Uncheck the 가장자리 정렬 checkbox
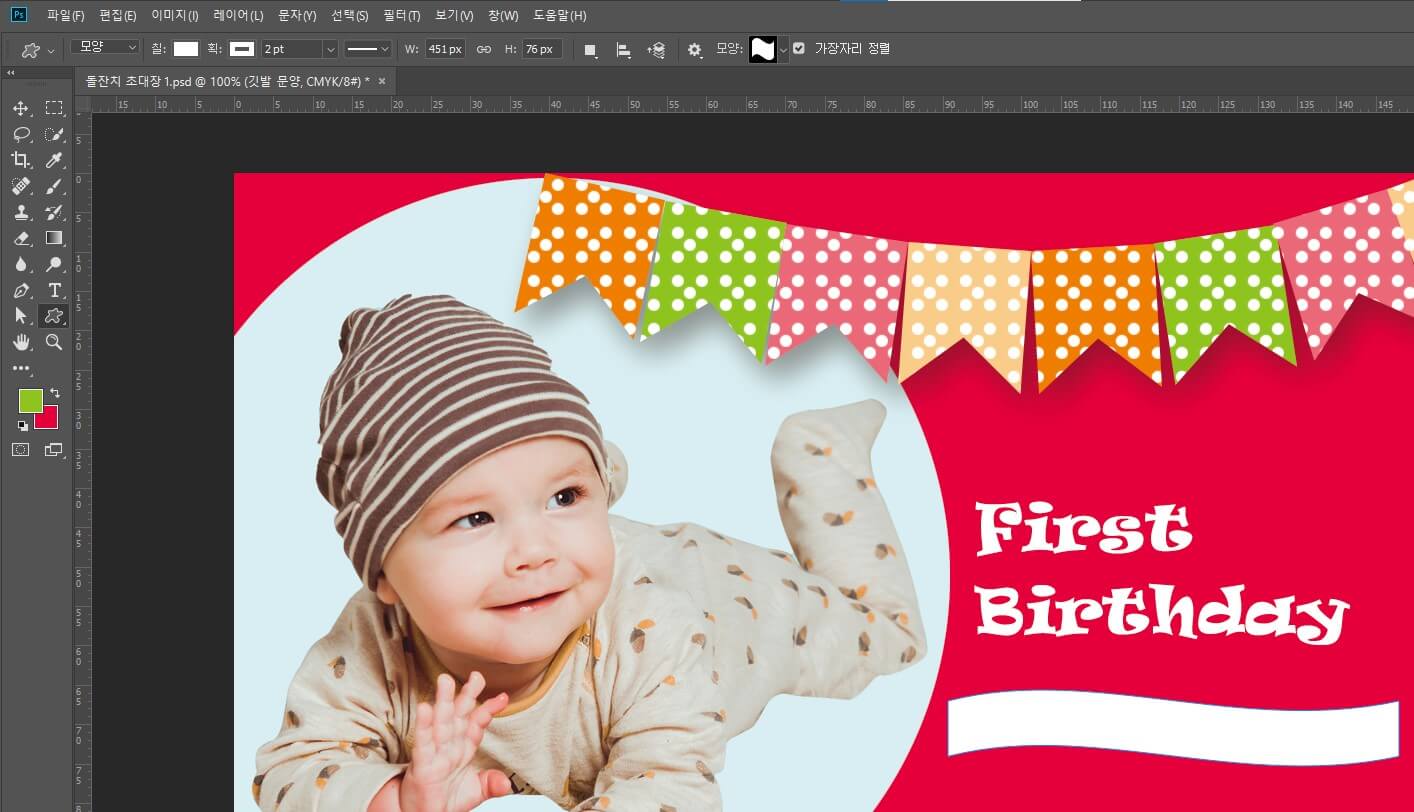1414x812 pixels. click(x=798, y=48)
